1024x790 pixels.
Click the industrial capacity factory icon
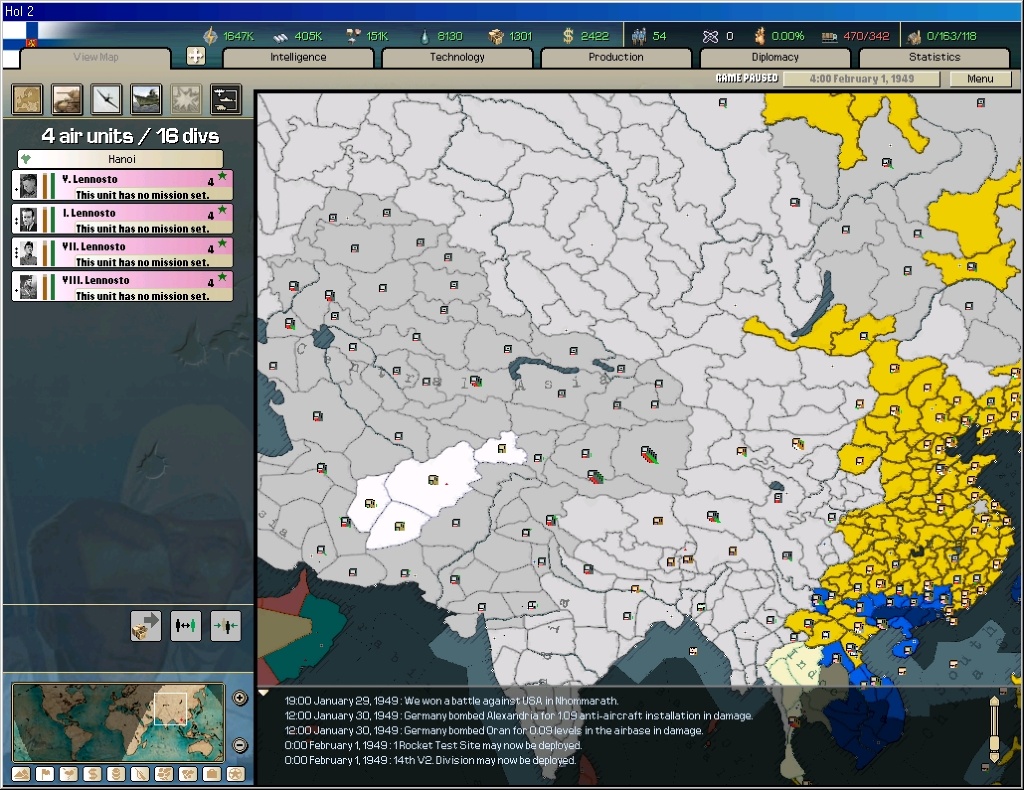914,37
